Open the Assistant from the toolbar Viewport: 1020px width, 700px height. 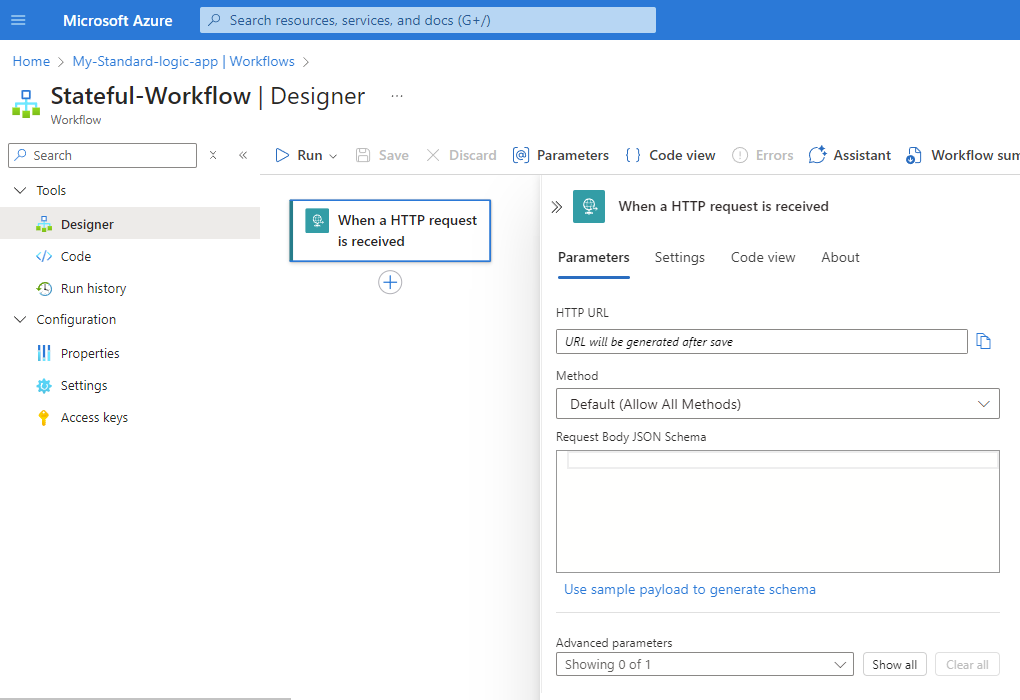[849, 155]
